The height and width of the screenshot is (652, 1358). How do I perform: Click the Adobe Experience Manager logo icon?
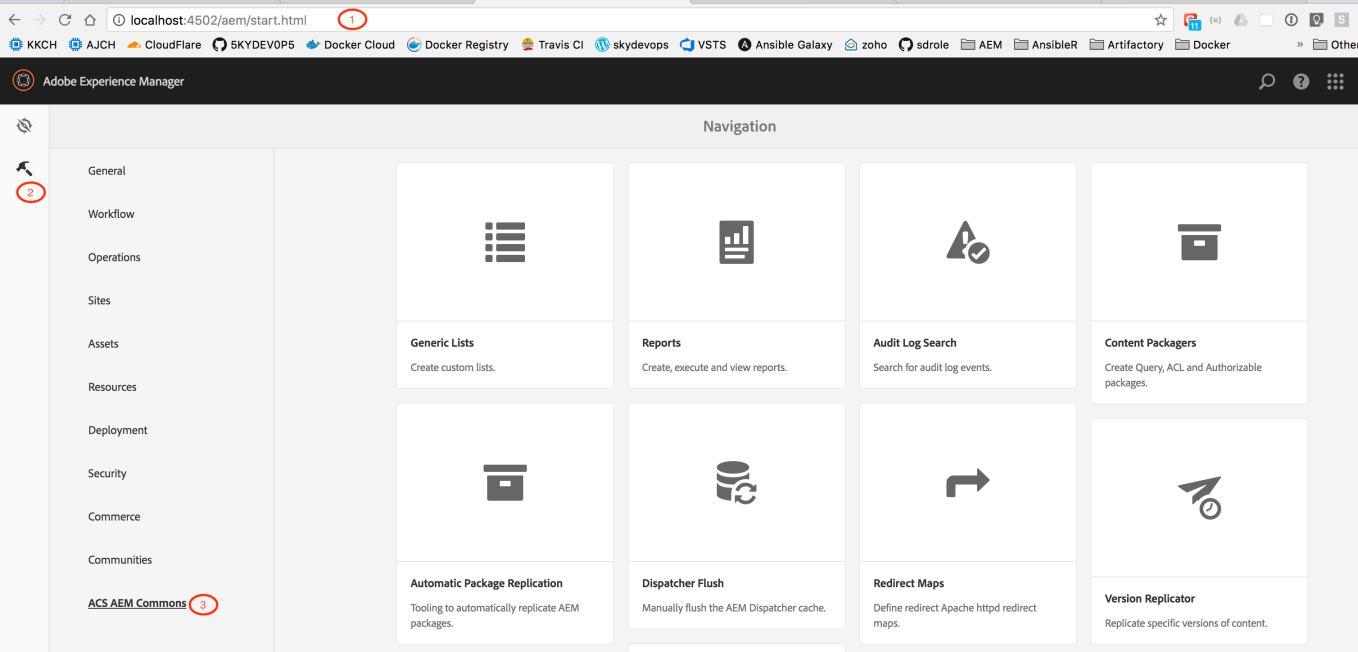23,81
